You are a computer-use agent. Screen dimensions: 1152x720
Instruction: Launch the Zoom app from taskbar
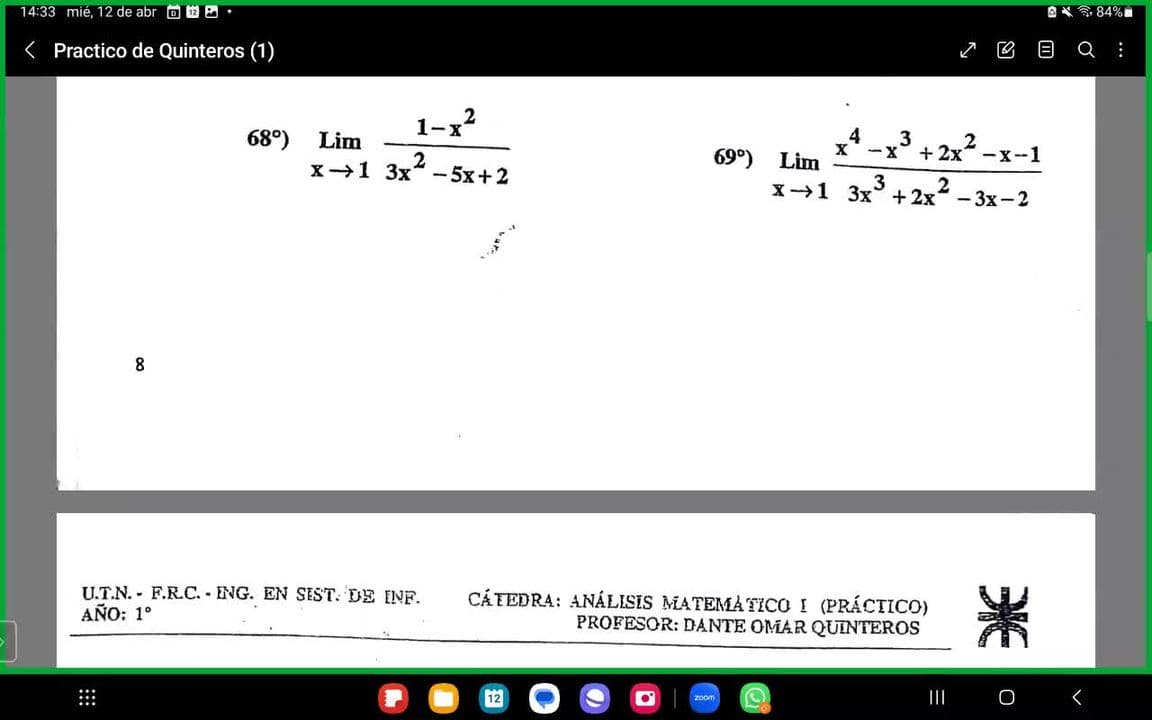click(x=704, y=697)
